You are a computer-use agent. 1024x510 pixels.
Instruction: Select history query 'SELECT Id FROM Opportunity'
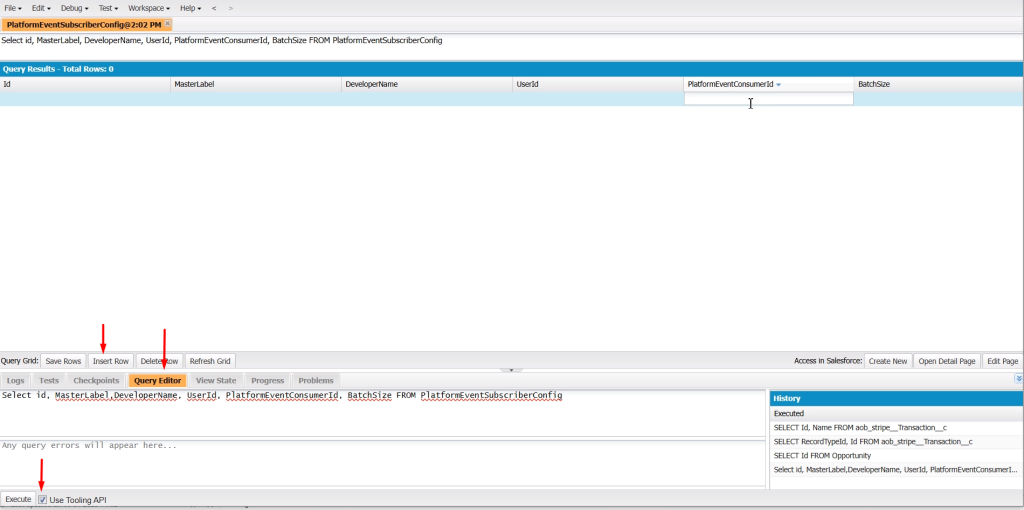tap(896, 456)
